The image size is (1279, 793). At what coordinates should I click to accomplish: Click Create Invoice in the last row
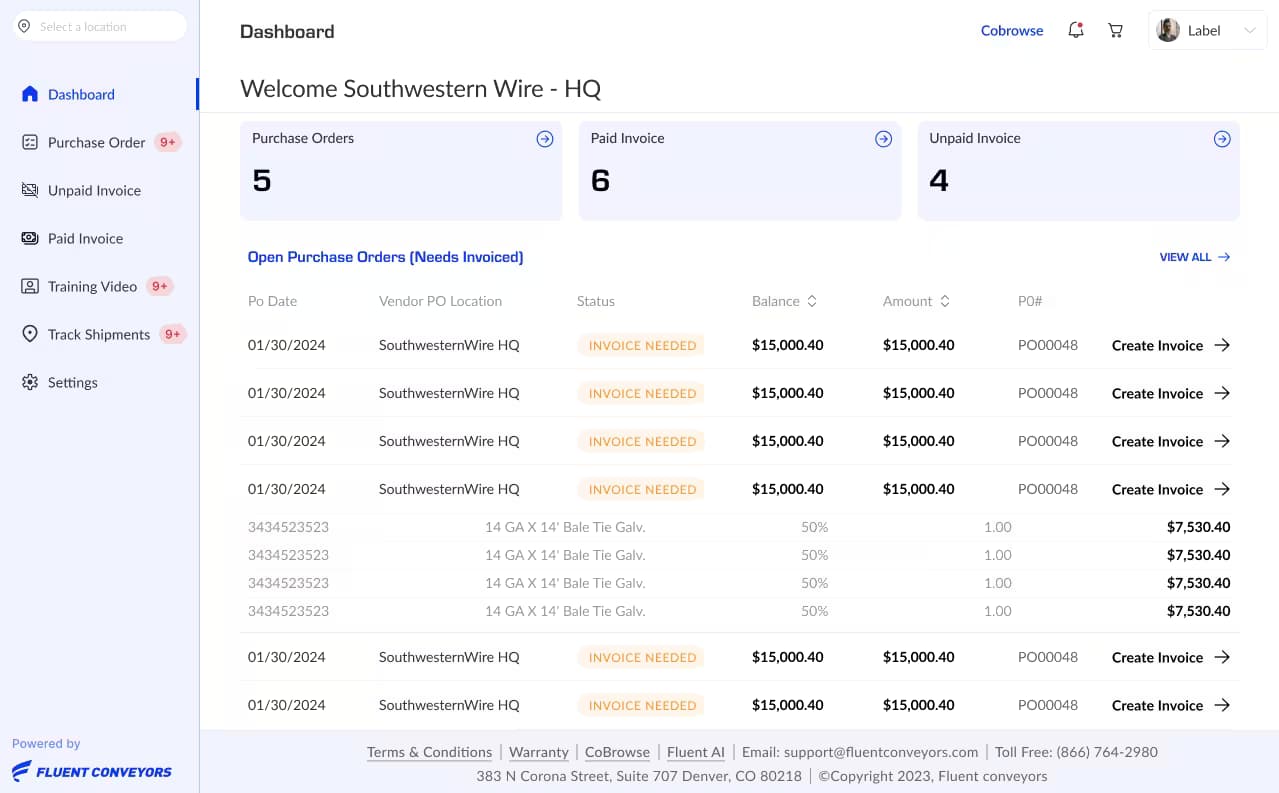tap(1171, 705)
